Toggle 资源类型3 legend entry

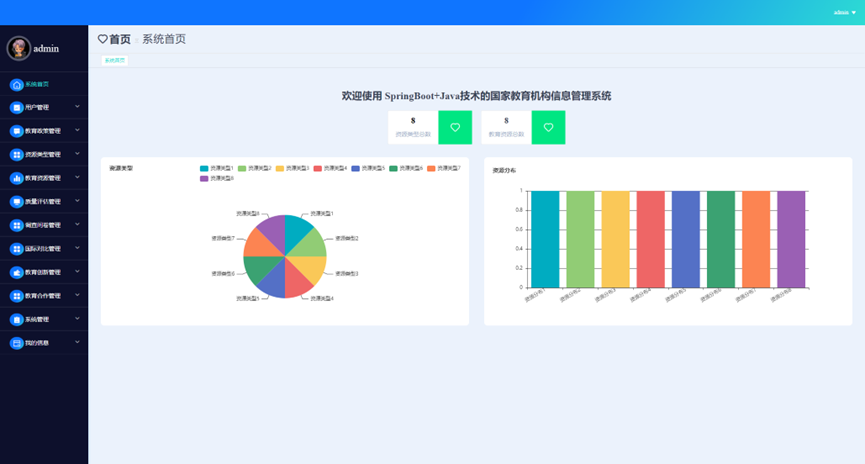[292, 168]
